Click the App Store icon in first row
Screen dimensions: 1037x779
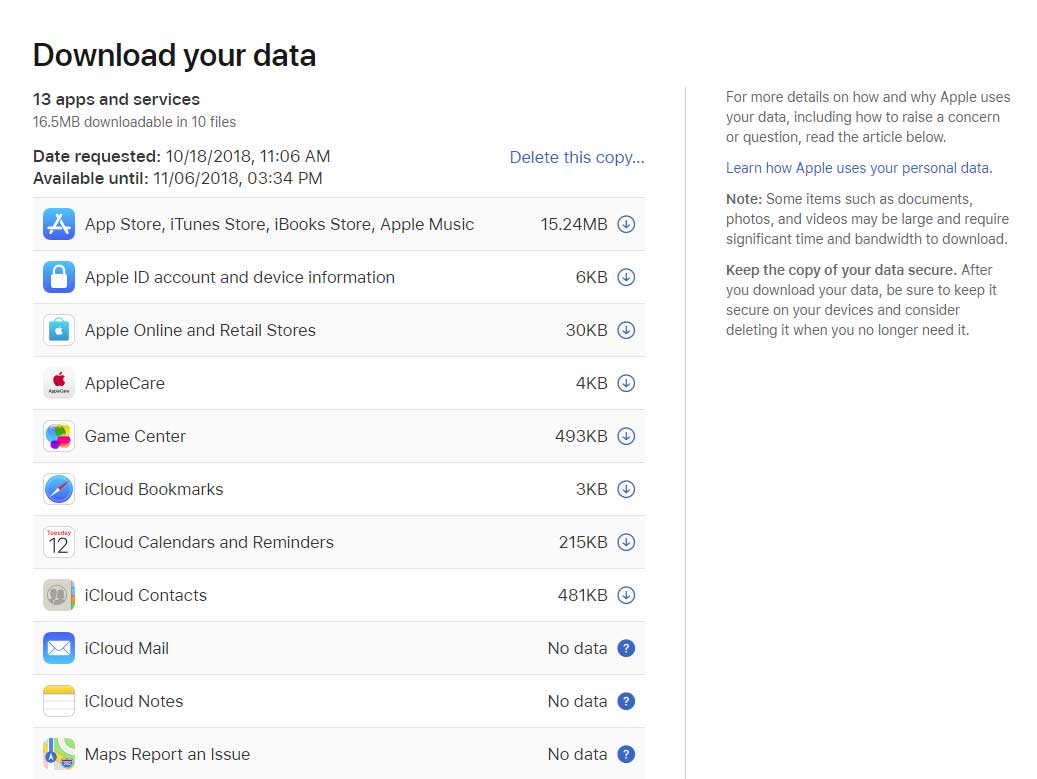(x=59, y=224)
